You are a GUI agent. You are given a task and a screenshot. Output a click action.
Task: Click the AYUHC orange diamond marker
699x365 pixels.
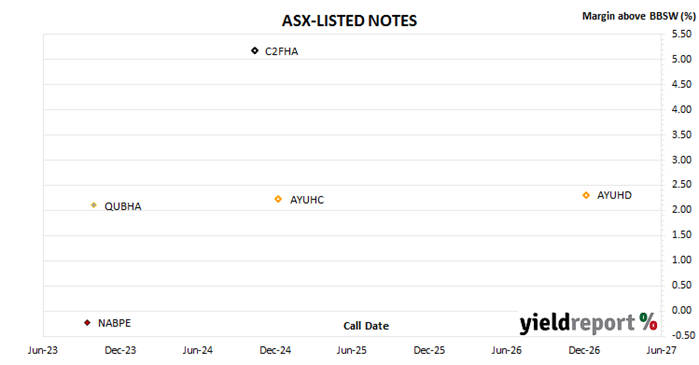coord(278,199)
